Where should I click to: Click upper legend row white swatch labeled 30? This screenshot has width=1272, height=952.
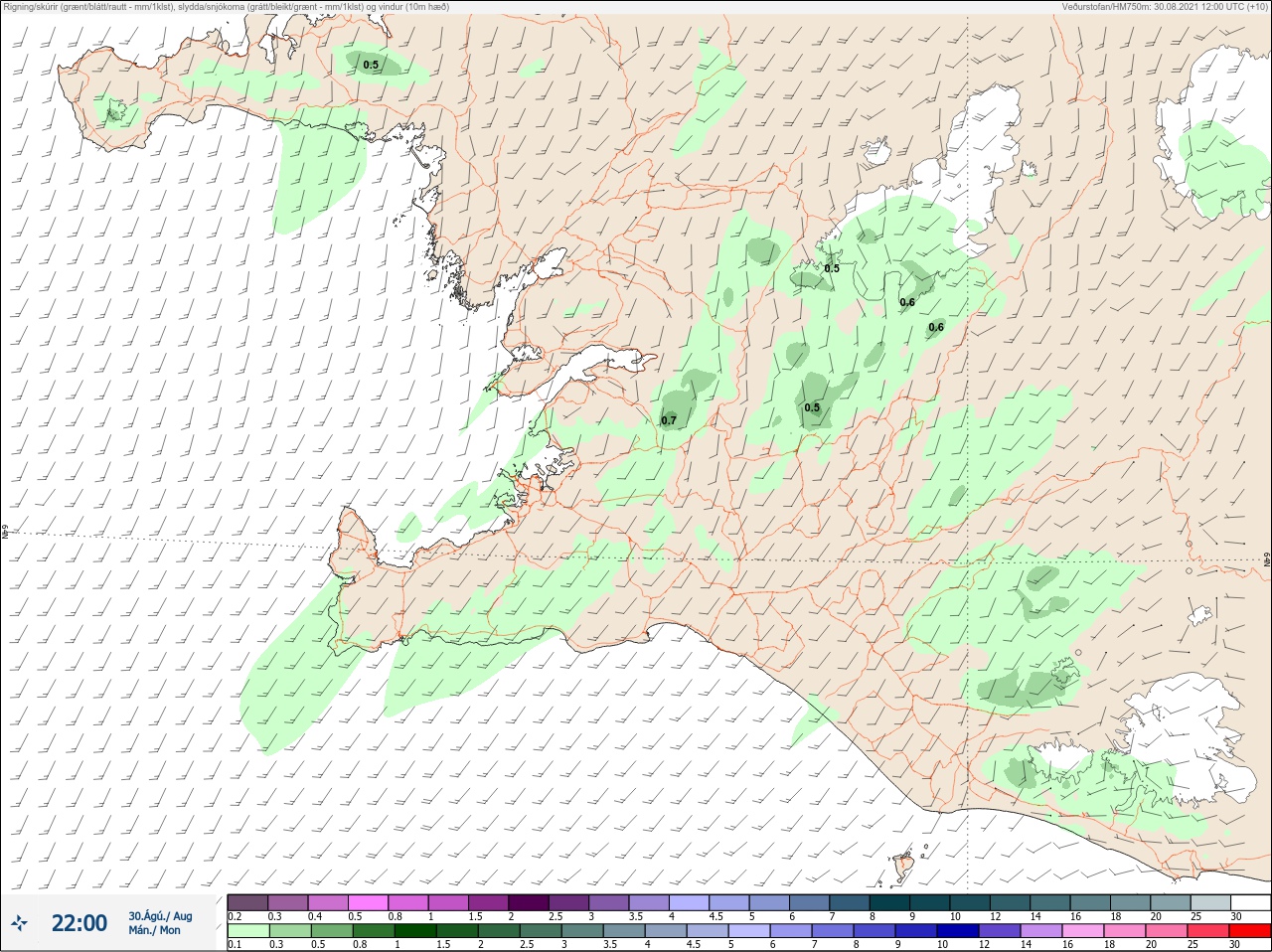1251,902
